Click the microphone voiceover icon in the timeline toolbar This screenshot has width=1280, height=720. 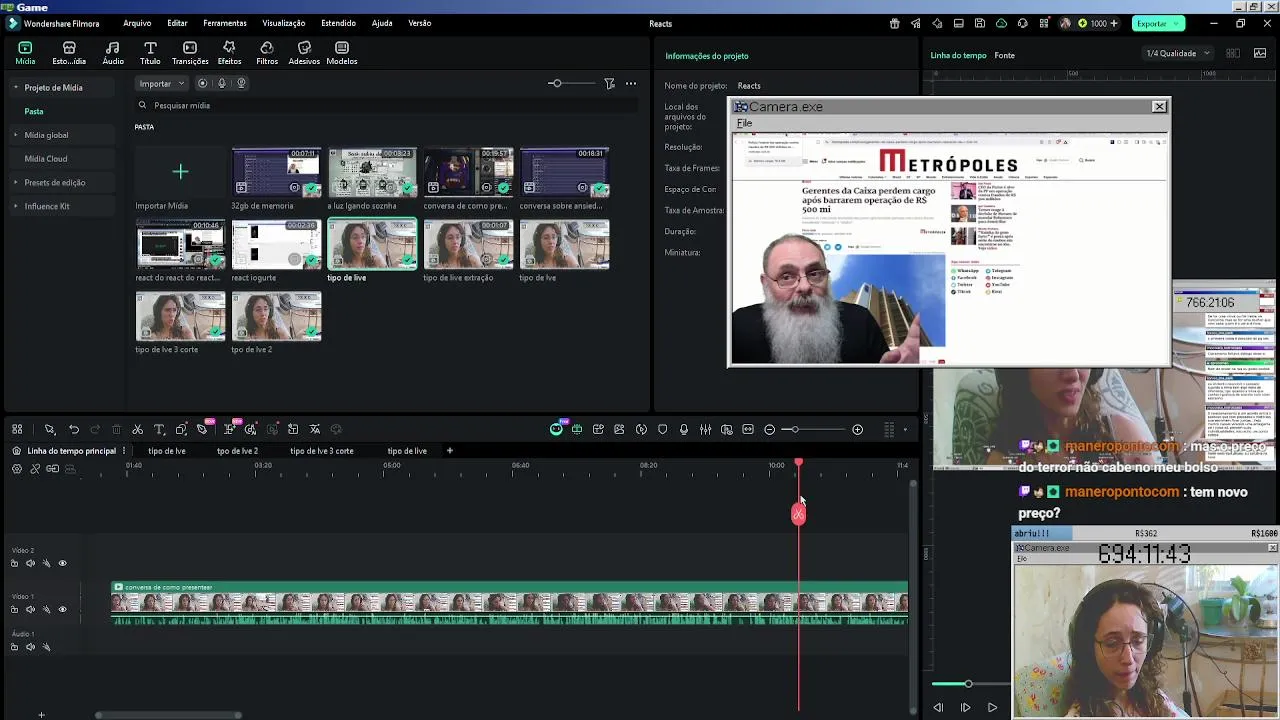(684, 429)
